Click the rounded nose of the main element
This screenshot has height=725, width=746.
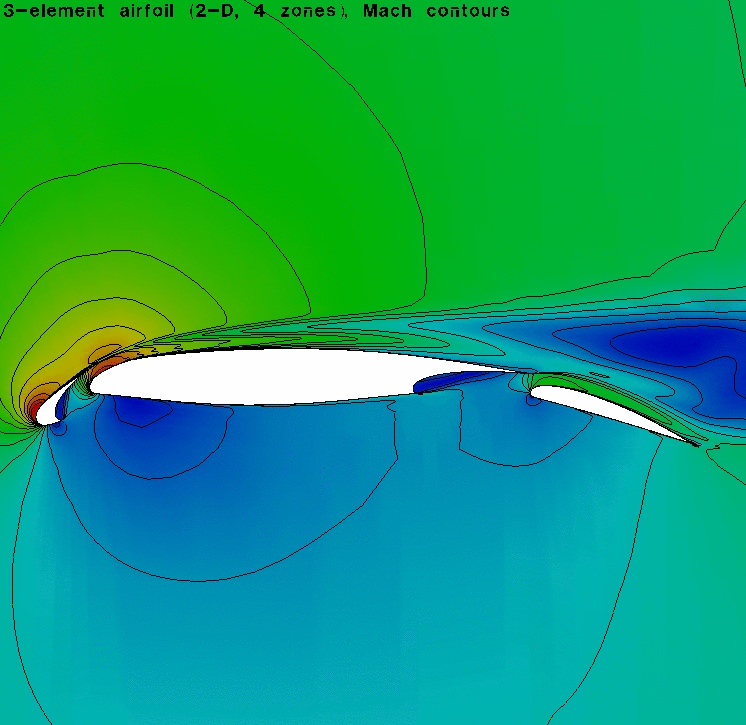tap(93, 382)
